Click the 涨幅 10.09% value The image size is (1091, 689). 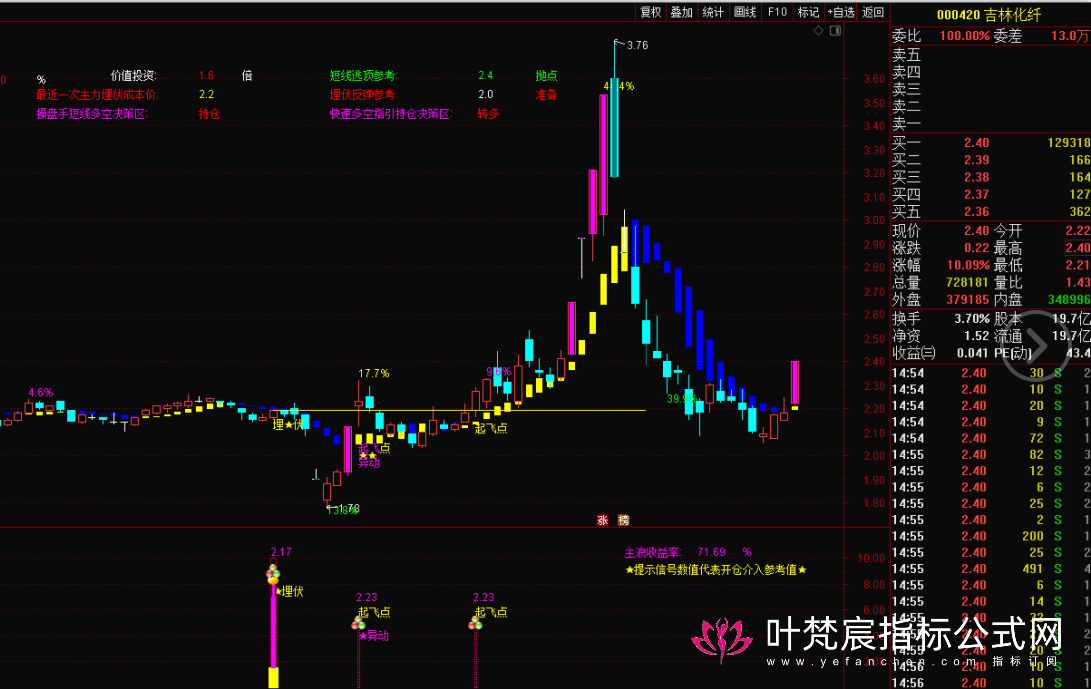(968, 265)
